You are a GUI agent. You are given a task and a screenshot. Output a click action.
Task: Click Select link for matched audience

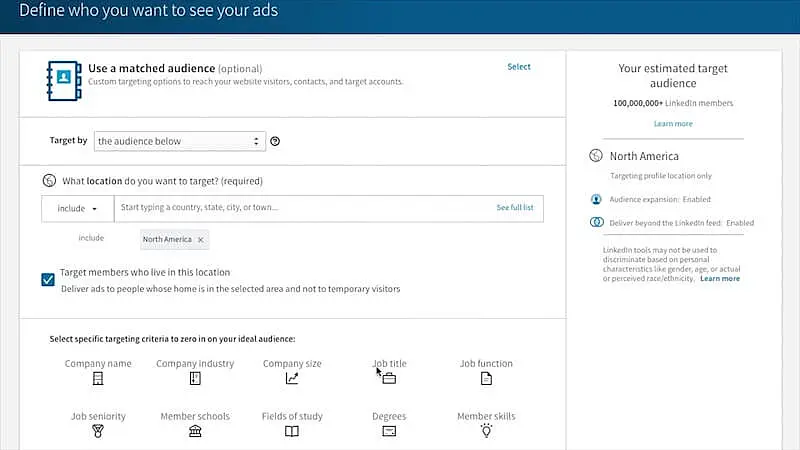(x=519, y=67)
